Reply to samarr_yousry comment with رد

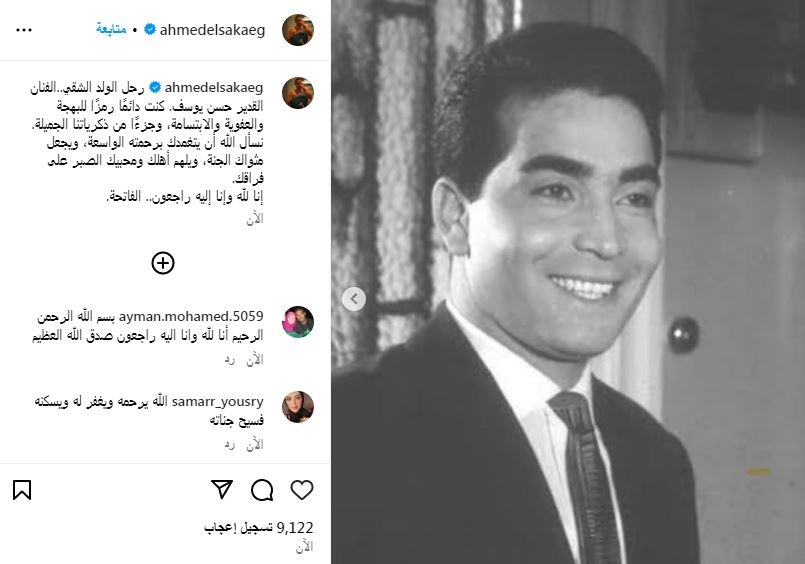[229, 444]
